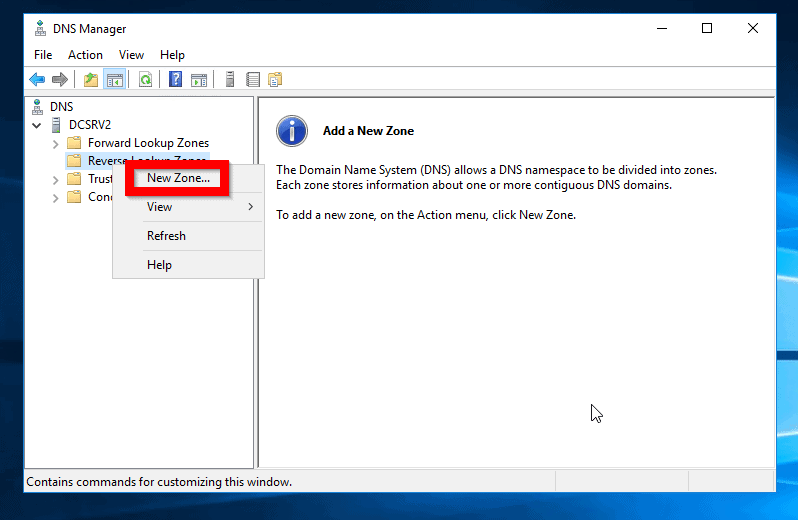Click the Conditional Forwarders folder icon

tap(74, 196)
